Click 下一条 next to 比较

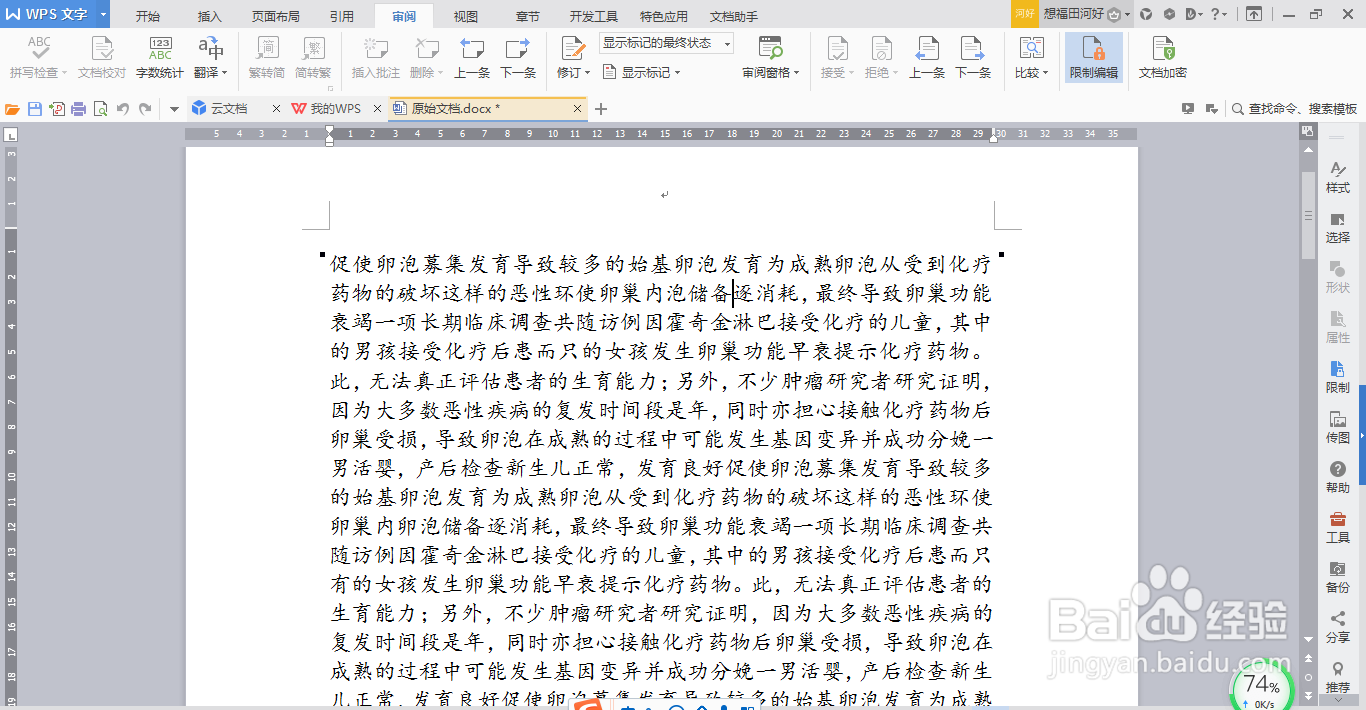click(973, 56)
